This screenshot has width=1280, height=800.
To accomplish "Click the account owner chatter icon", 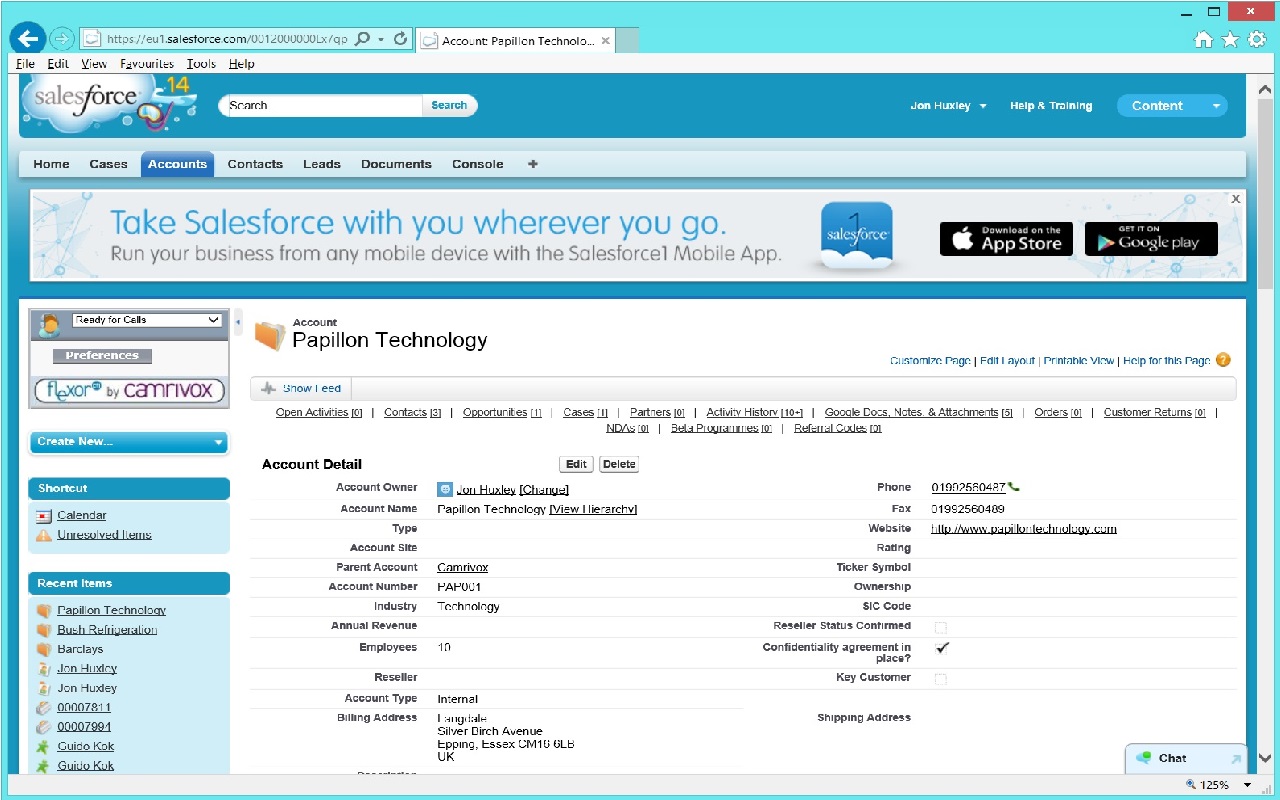I will click(x=445, y=489).
